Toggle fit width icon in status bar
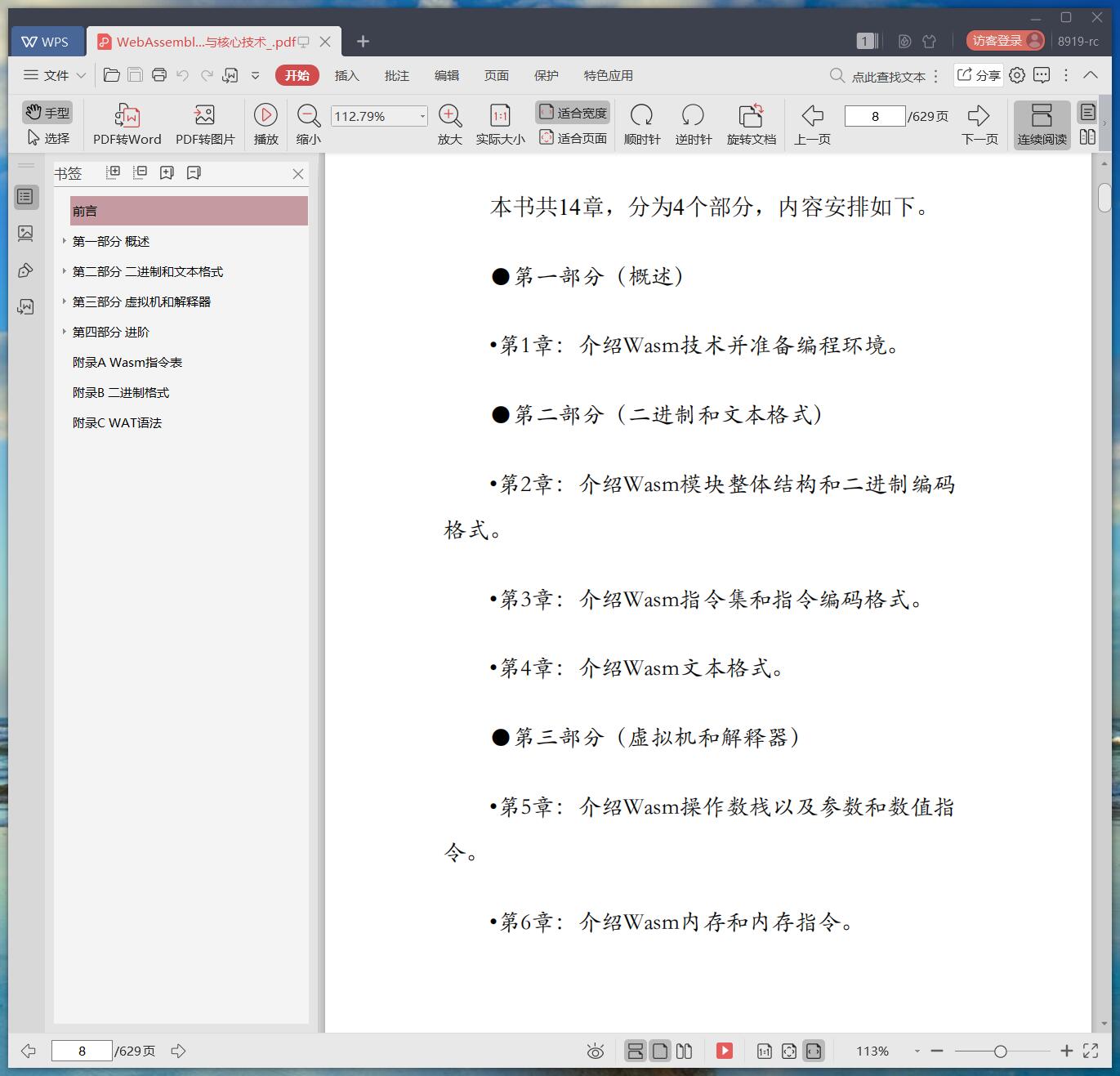Image resolution: width=1120 pixels, height=1076 pixels. pyautogui.click(x=814, y=1051)
